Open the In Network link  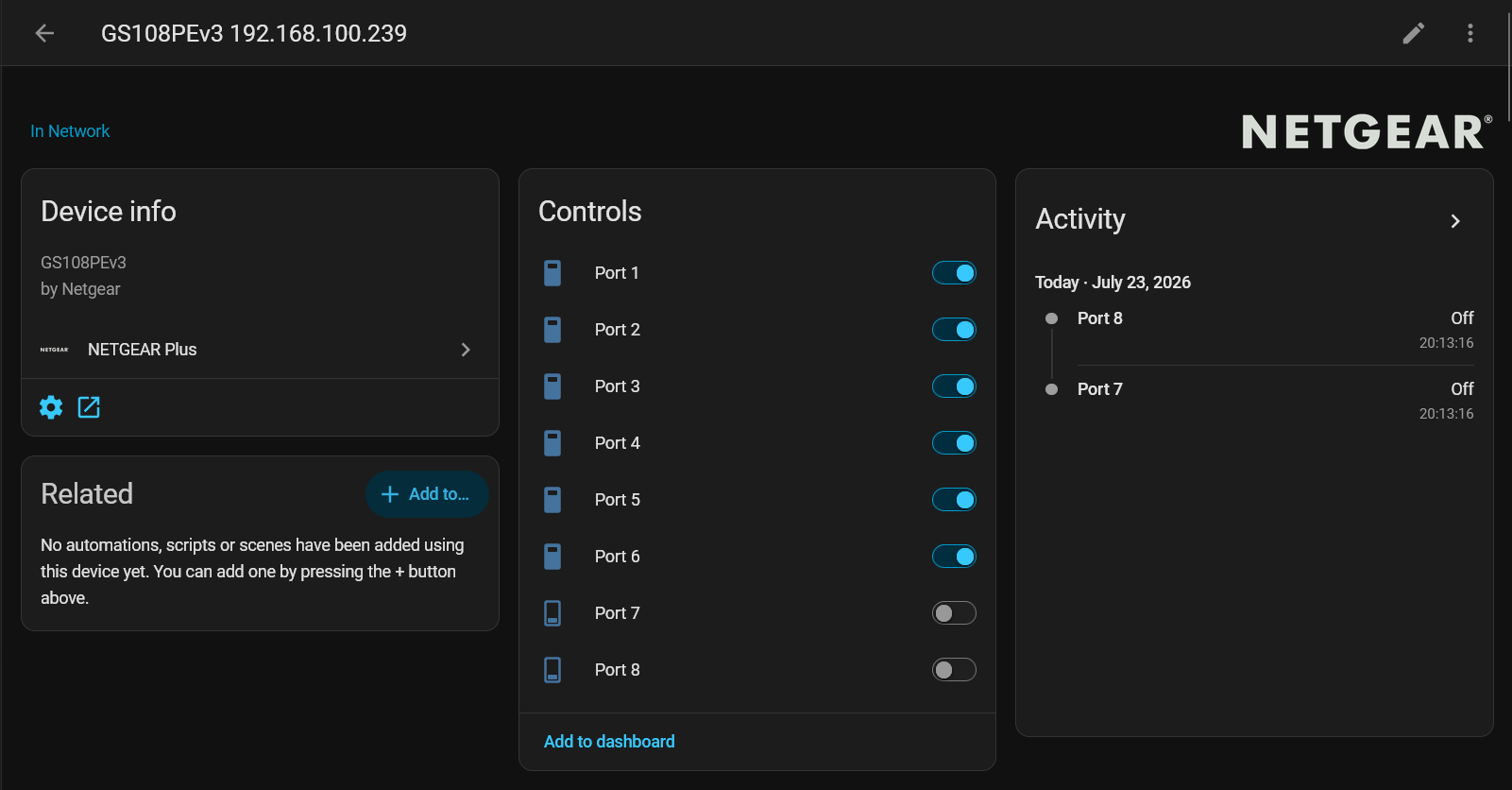click(x=70, y=131)
